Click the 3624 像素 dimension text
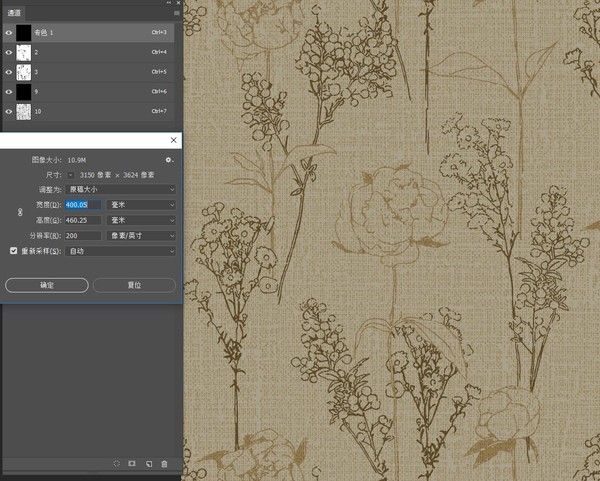Image resolution: width=600 pixels, height=481 pixels. point(139,175)
